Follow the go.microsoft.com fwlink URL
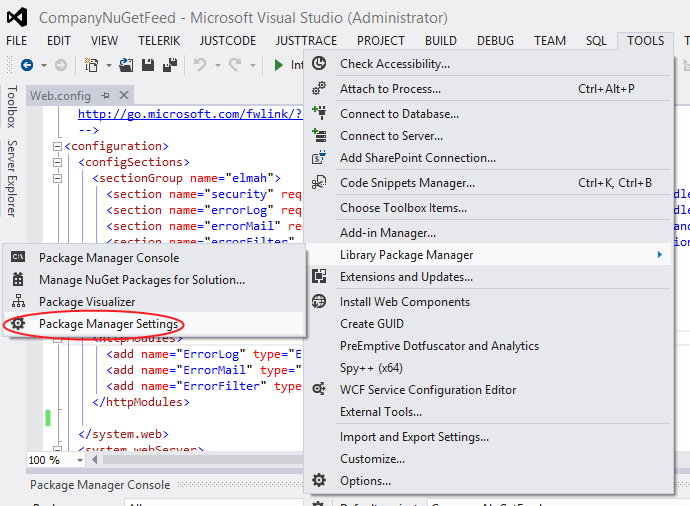The image size is (690, 506). point(190,114)
